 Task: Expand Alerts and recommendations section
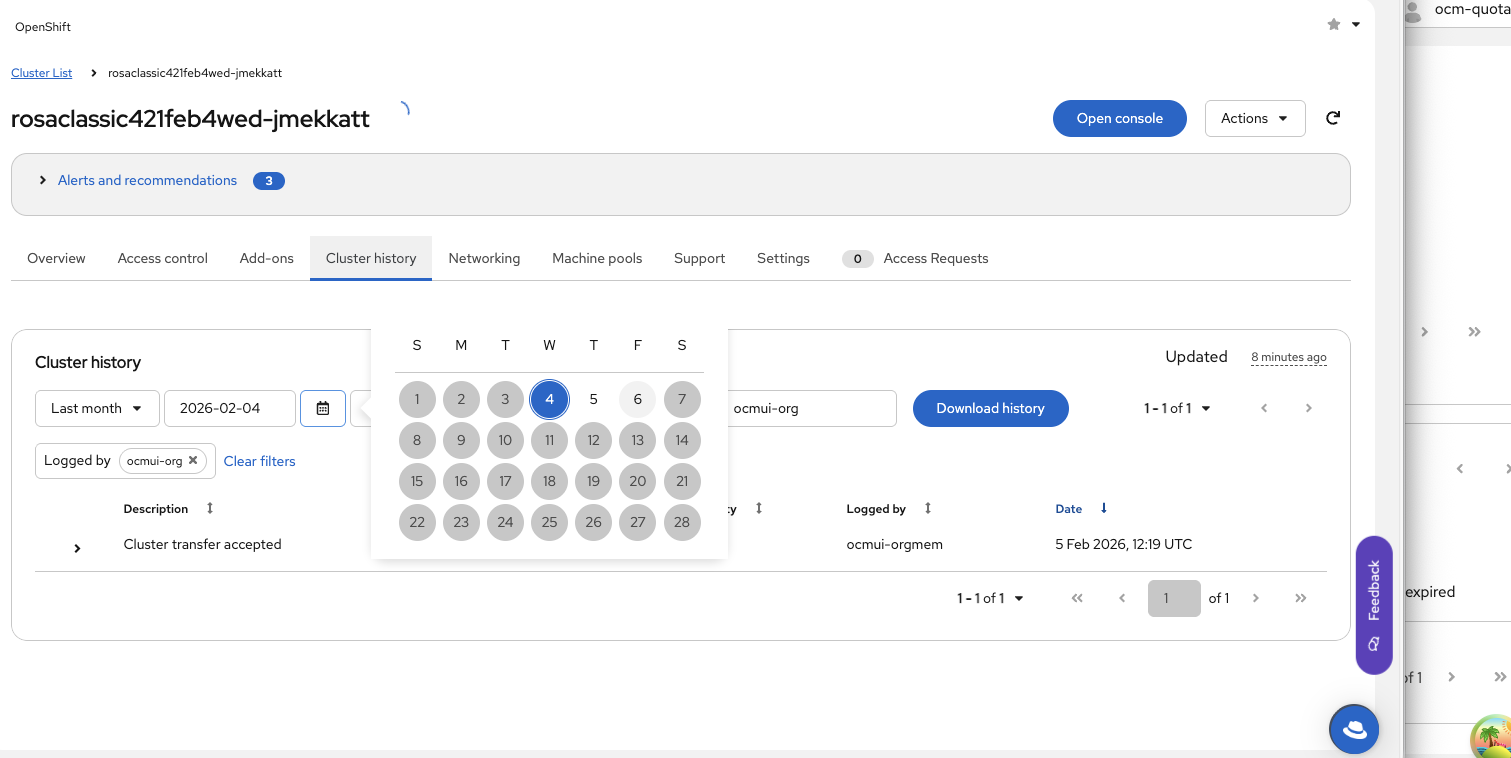[43, 181]
